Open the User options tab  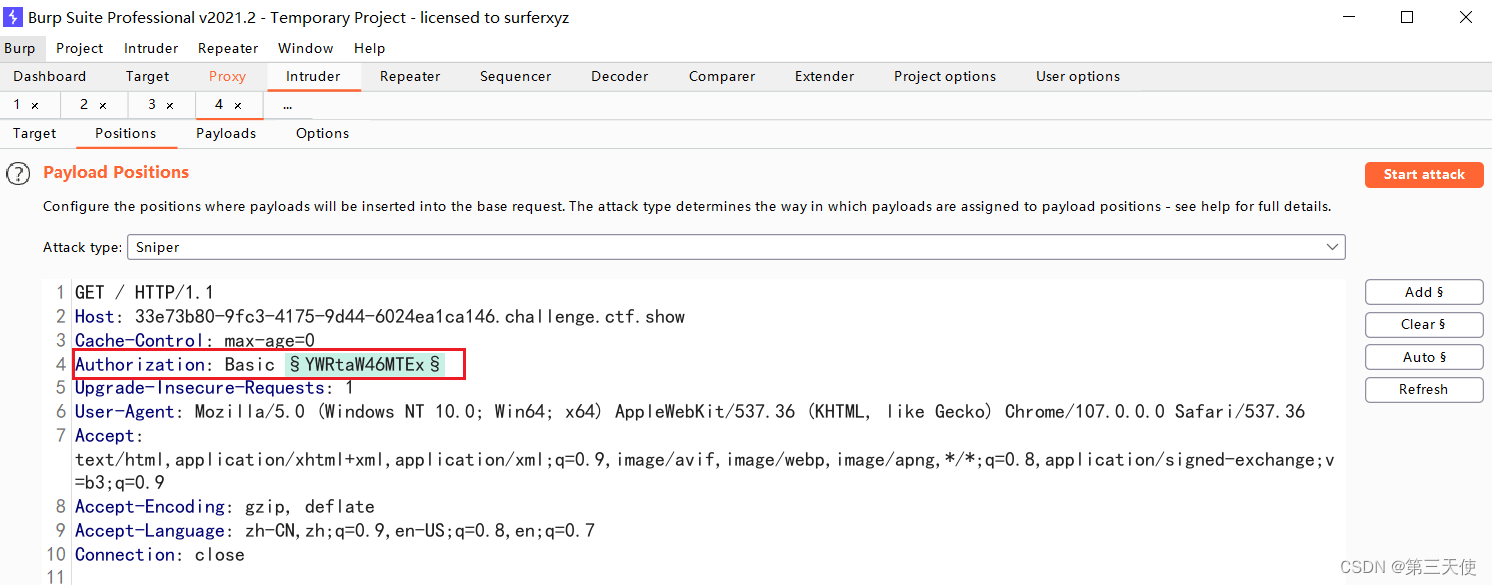pyautogui.click(x=1078, y=76)
